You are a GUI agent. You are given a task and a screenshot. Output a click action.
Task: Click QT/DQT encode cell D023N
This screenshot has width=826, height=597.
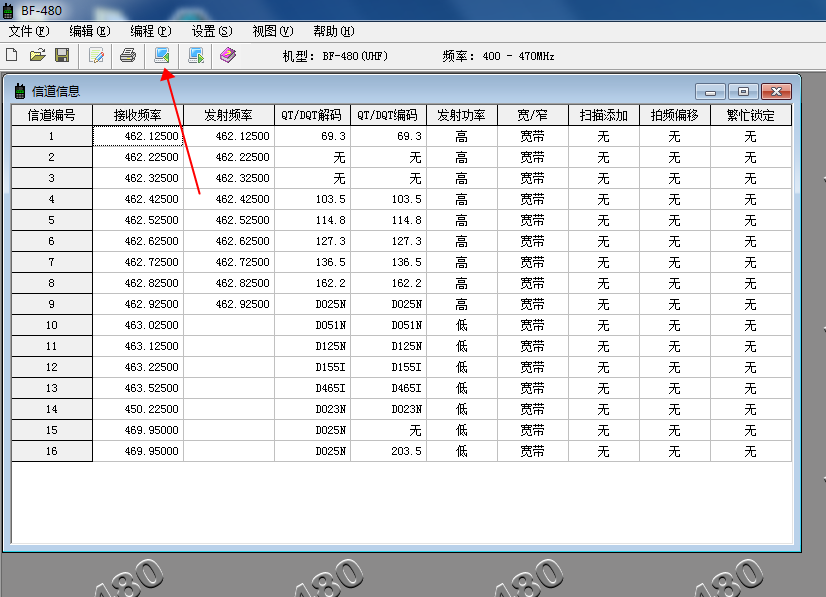coord(388,409)
